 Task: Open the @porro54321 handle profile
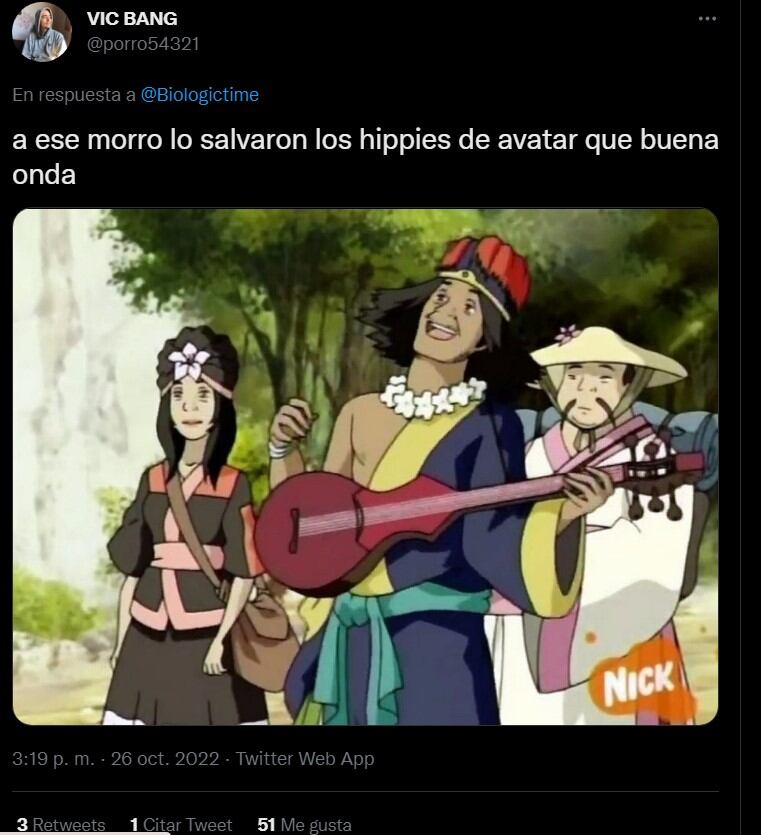tap(143, 44)
